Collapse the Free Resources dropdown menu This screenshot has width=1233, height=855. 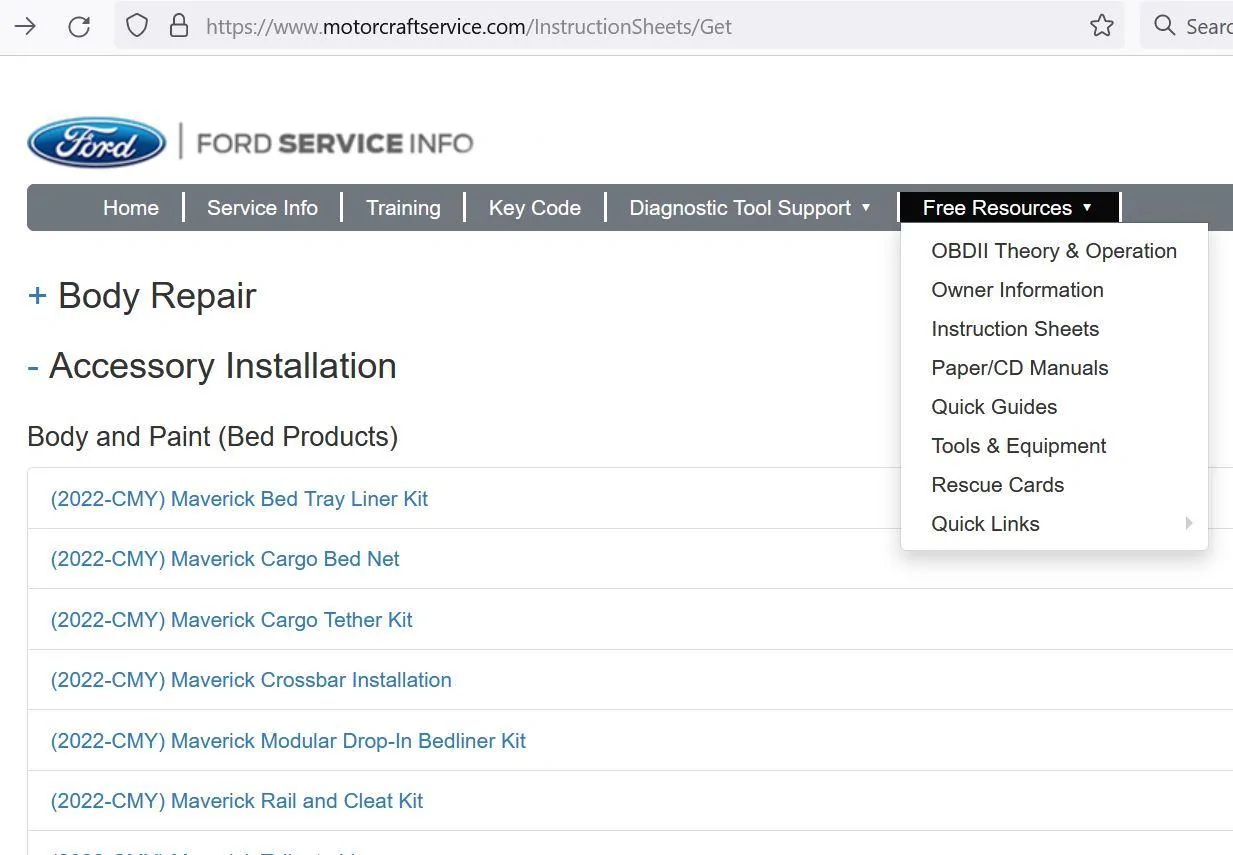pyautogui.click(x=1008, y=208)
